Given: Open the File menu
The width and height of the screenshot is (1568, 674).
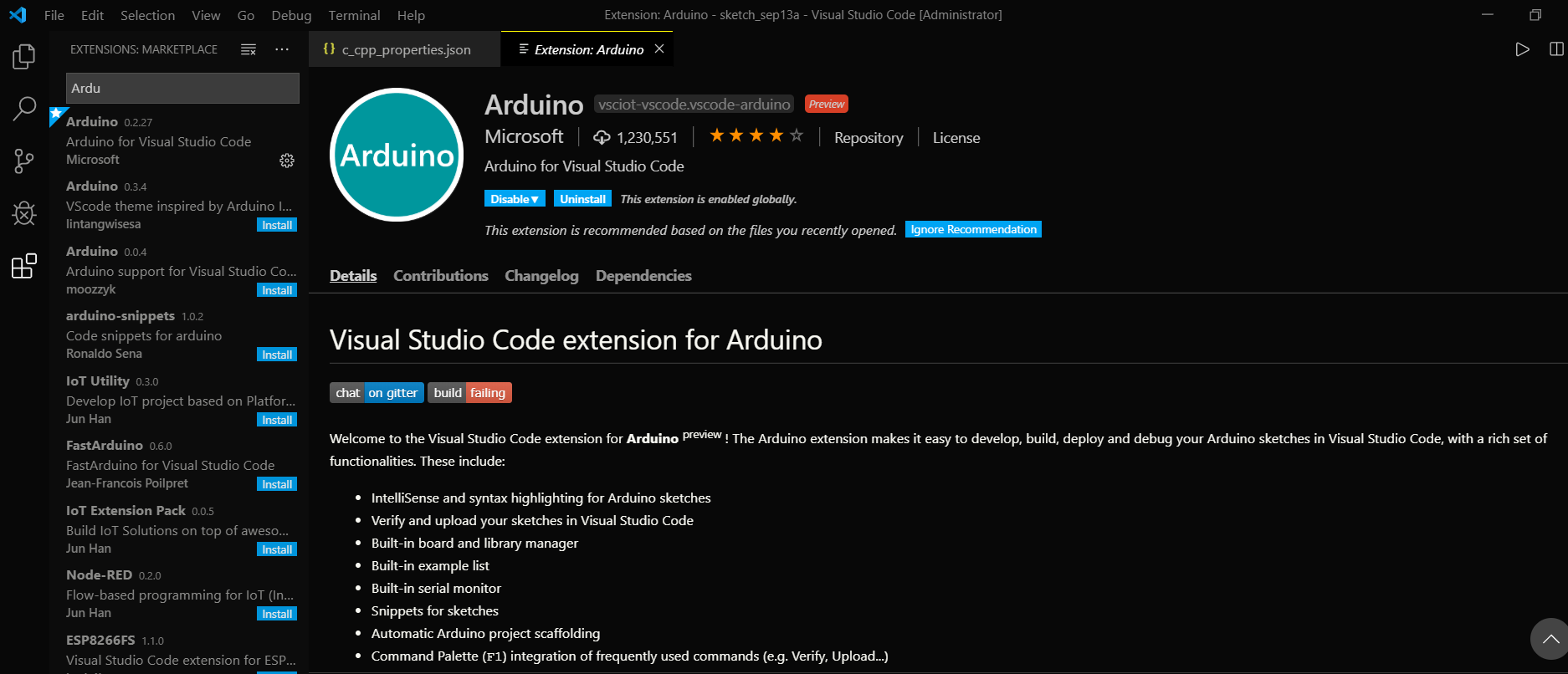Looking at the screenshot, I should tap(54, 15).
